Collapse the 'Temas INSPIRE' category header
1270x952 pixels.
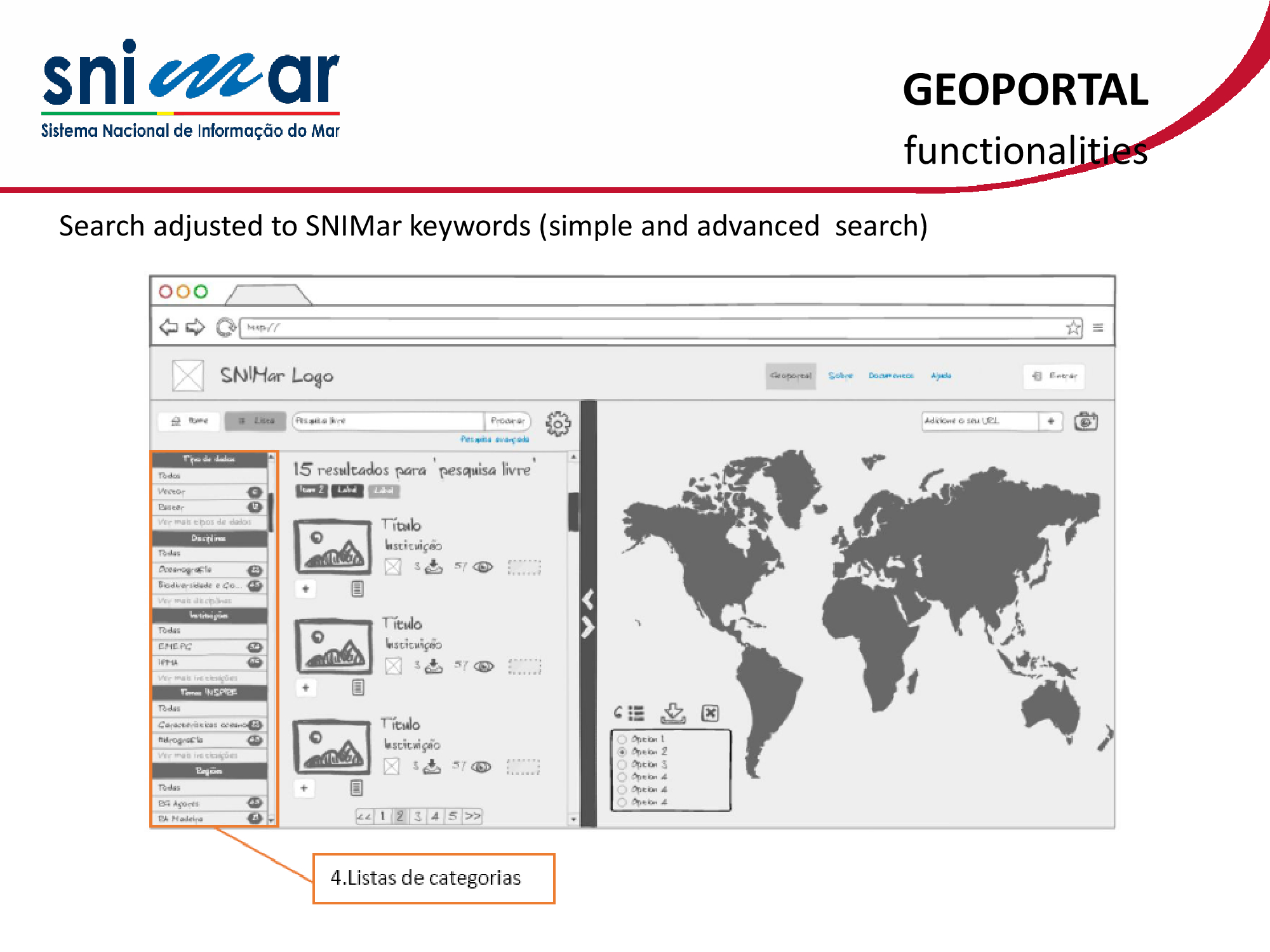tap(210, 692)
